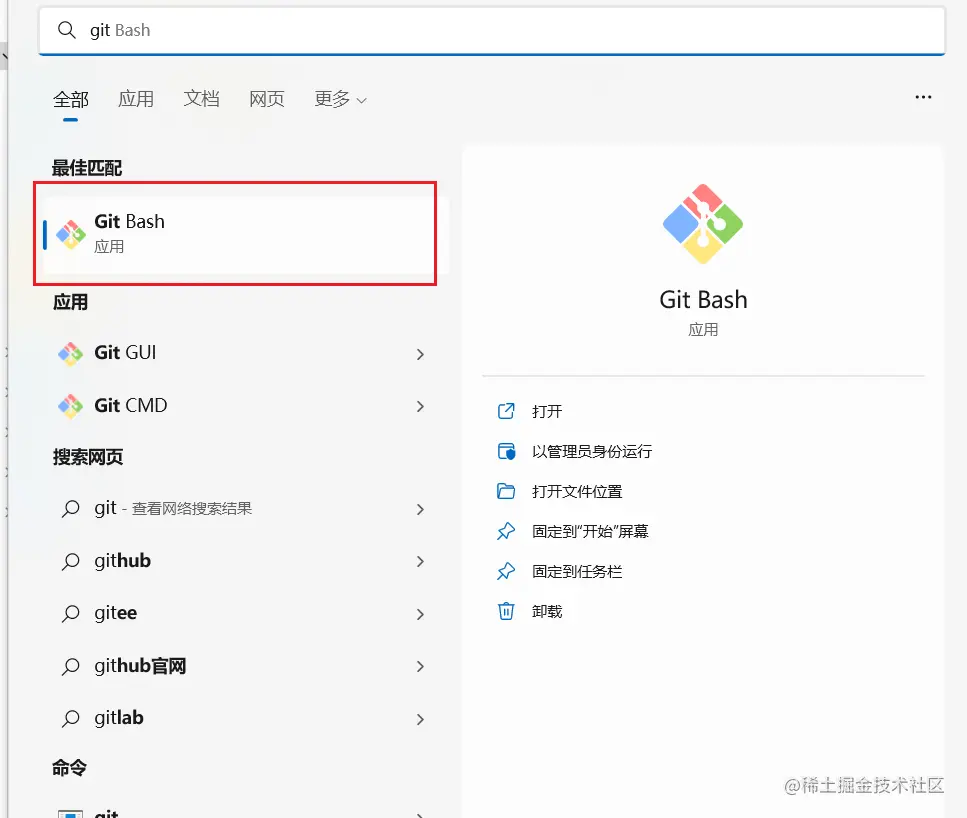Click the large Git Bash logo in preview
967x818 pixels.
[703, 224]
